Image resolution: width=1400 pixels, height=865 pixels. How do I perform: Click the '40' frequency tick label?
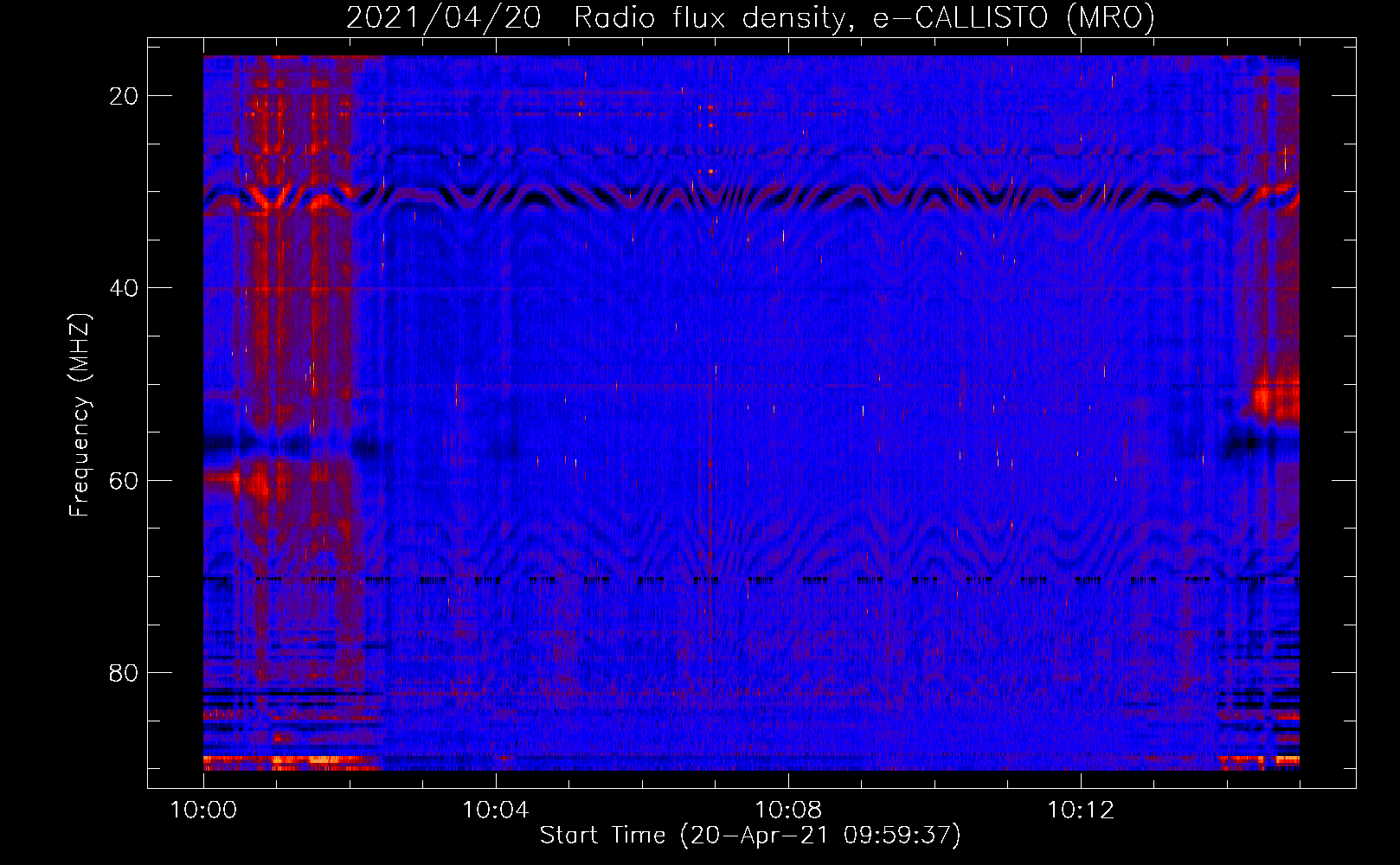coord(124,288)
